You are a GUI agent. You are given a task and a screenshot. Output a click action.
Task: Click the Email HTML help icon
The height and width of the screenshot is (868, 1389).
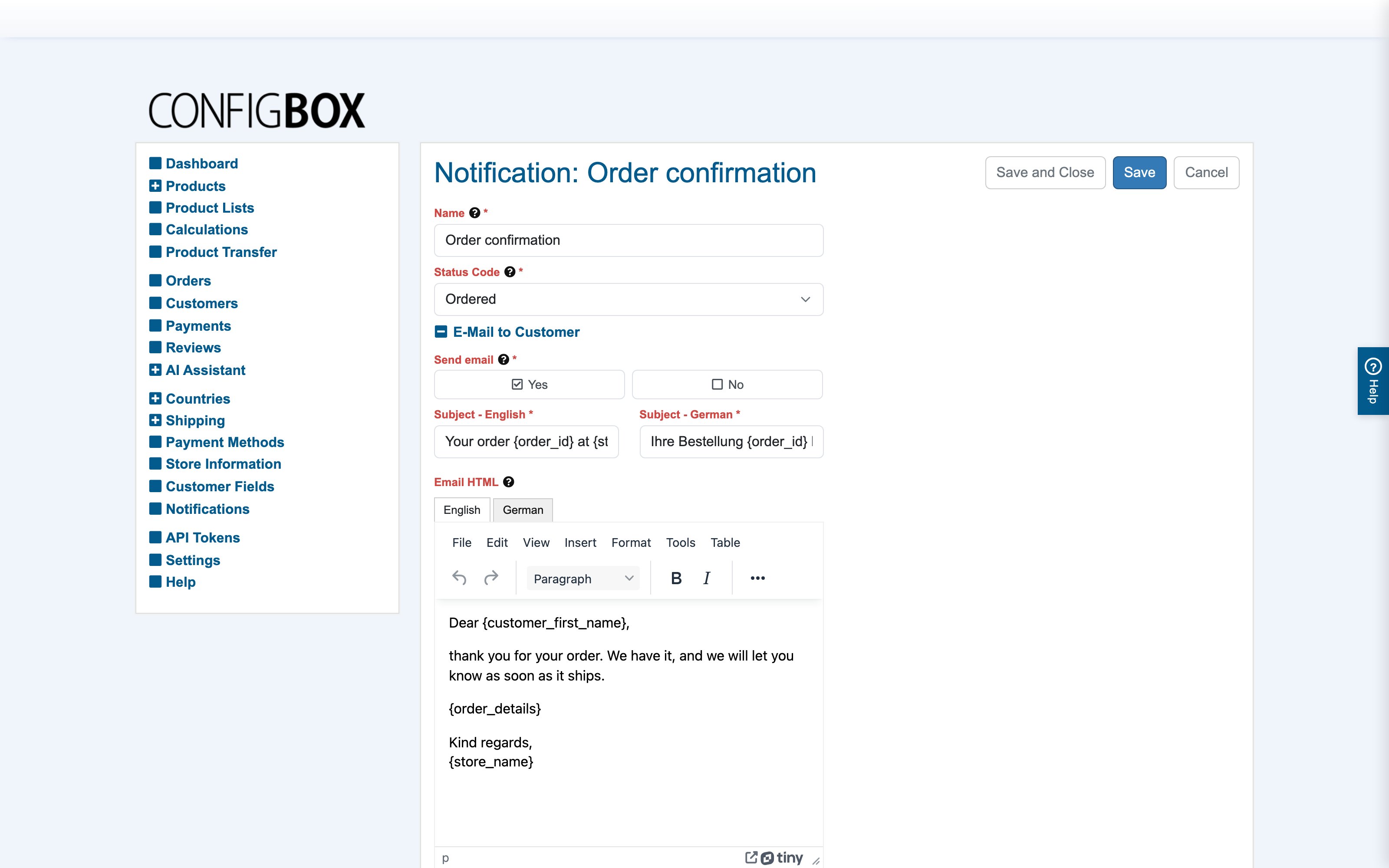click(509, 482)
